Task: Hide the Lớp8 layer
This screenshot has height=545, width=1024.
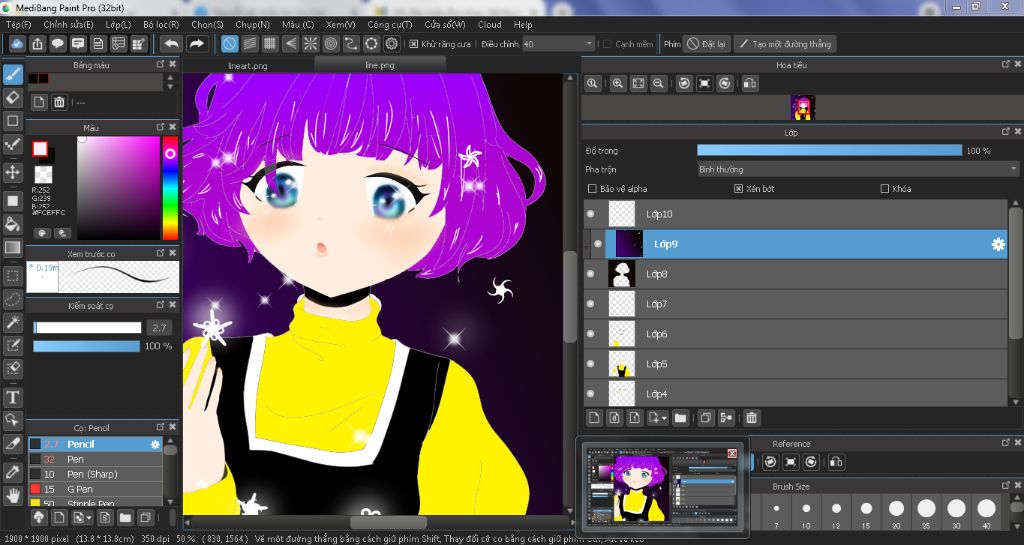Action: [x=591, y=274]
